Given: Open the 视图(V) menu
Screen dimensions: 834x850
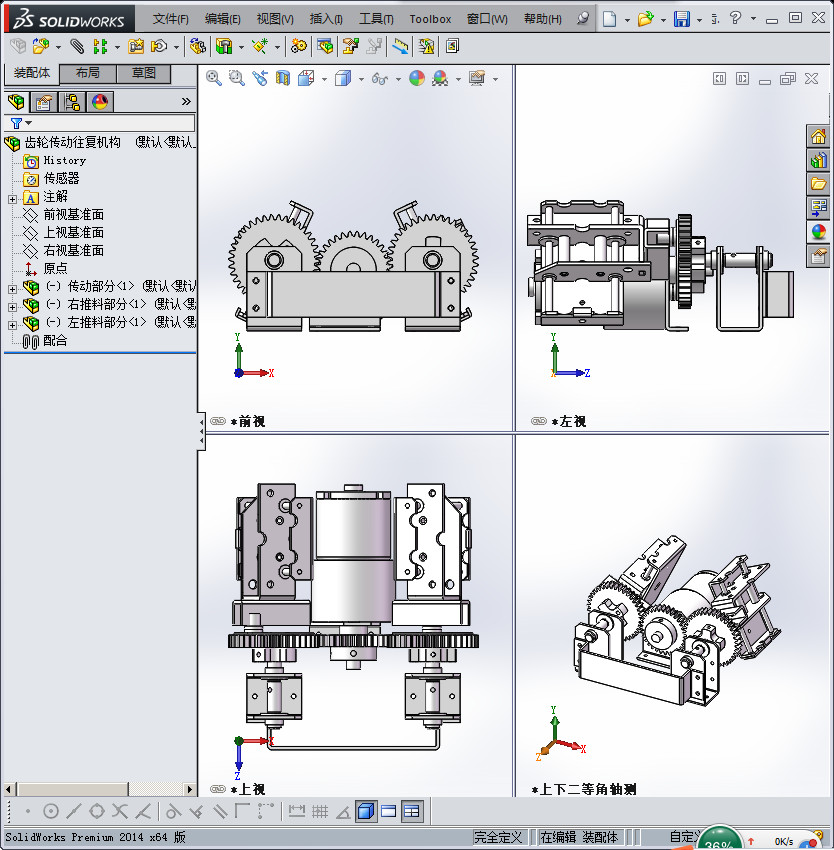Looking at the screenshot, I should [275, 19].
